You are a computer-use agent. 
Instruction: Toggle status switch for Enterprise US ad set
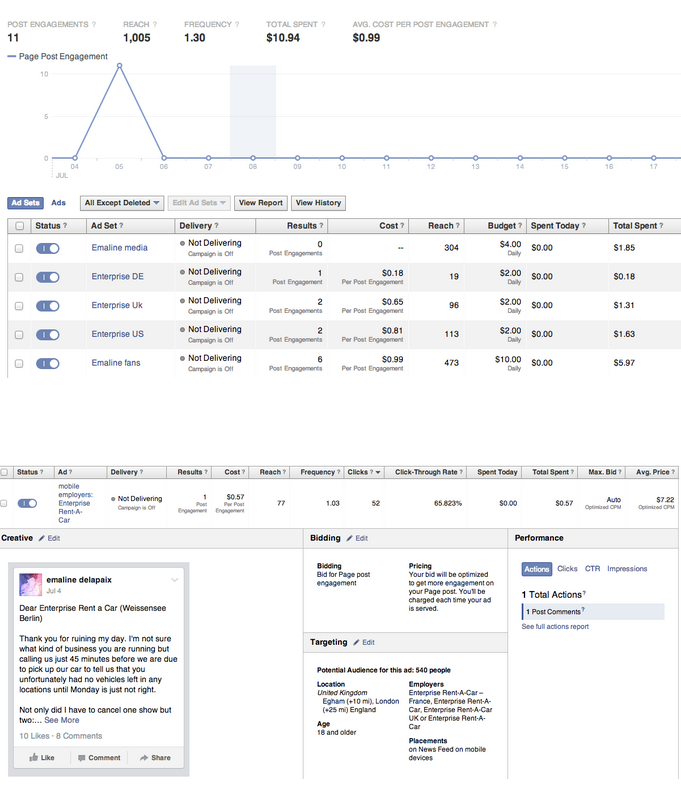pos(48,334)
